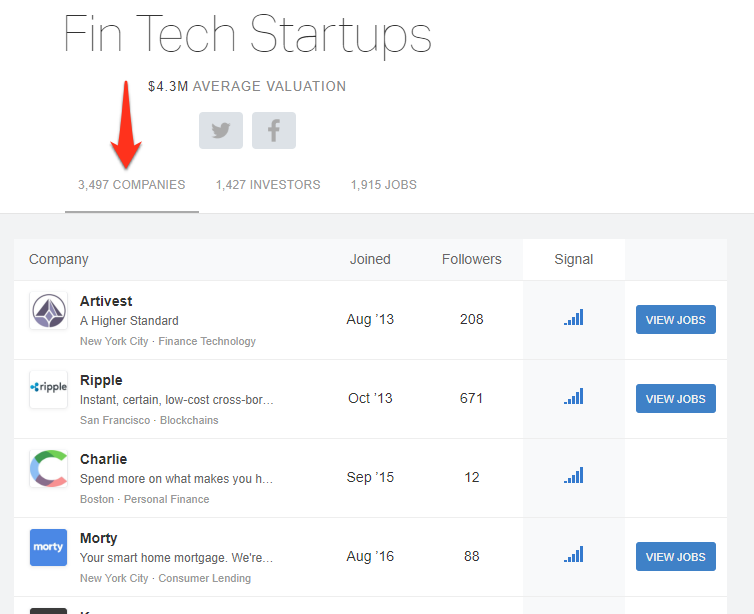Click the Morty logo thumbnail
This screenshot has height=614, width=754.
click(x=49, y=547)
